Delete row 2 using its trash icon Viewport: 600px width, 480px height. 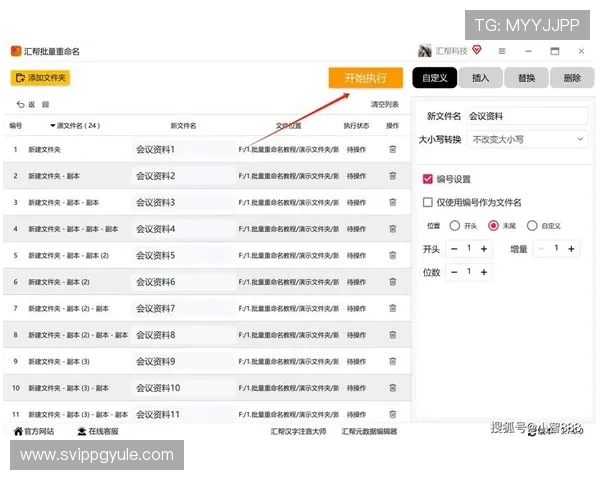tap(393, 176)
